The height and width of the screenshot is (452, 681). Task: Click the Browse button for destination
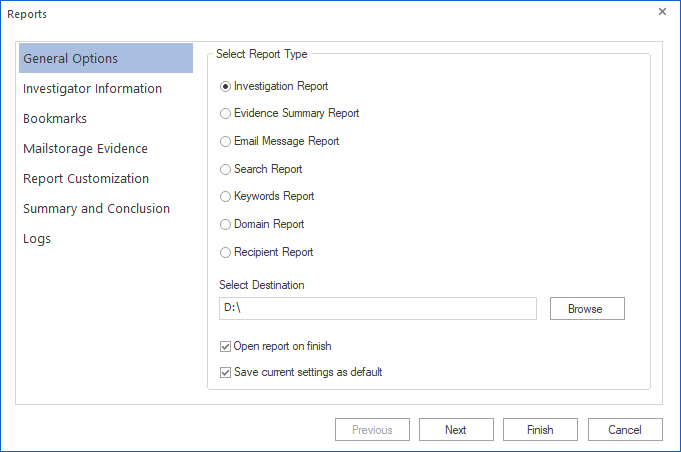pos(586,309)
